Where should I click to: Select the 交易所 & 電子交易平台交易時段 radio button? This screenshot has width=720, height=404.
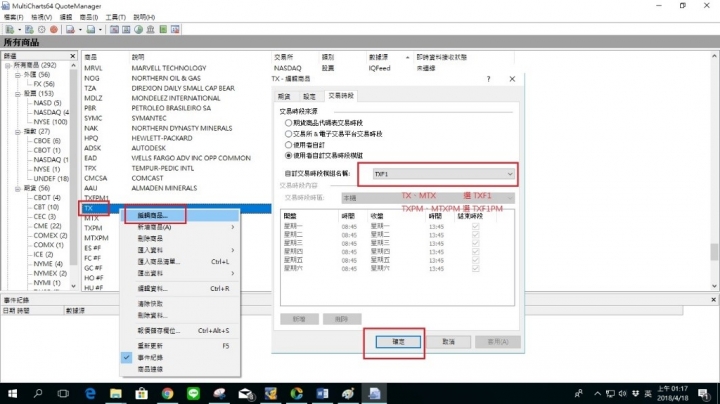[288, 134]
